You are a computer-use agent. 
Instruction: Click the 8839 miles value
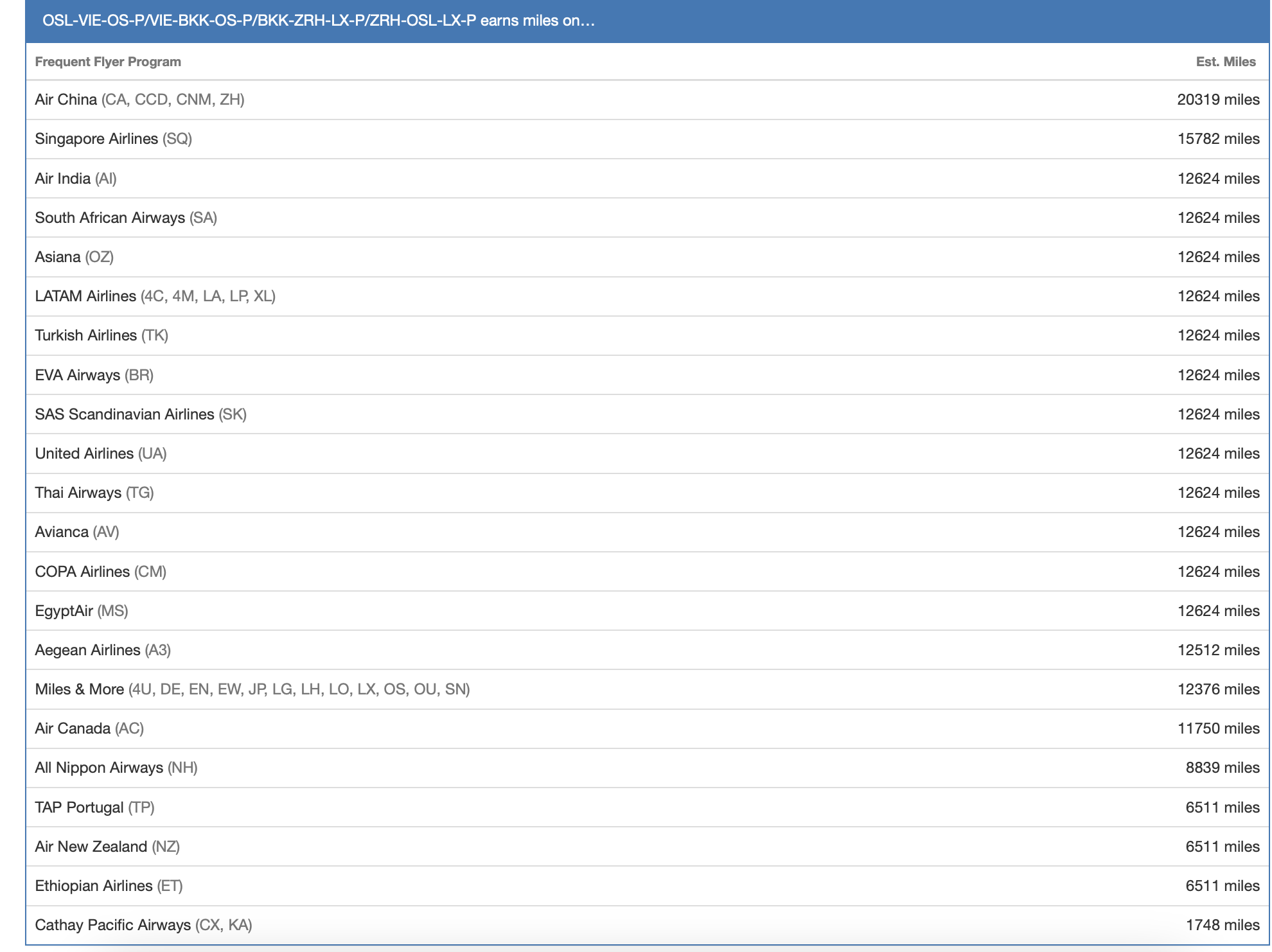click(x=1223, y=768)
